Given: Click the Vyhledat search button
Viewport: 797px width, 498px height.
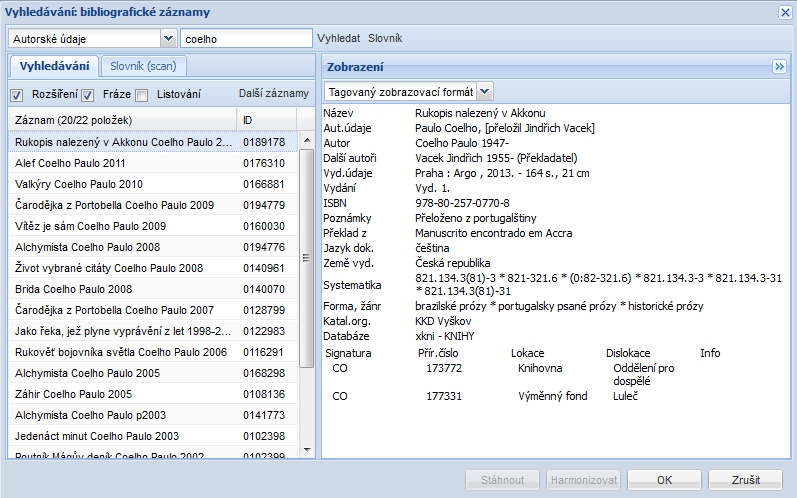Looking at the screenshot, I should (338, 38).
